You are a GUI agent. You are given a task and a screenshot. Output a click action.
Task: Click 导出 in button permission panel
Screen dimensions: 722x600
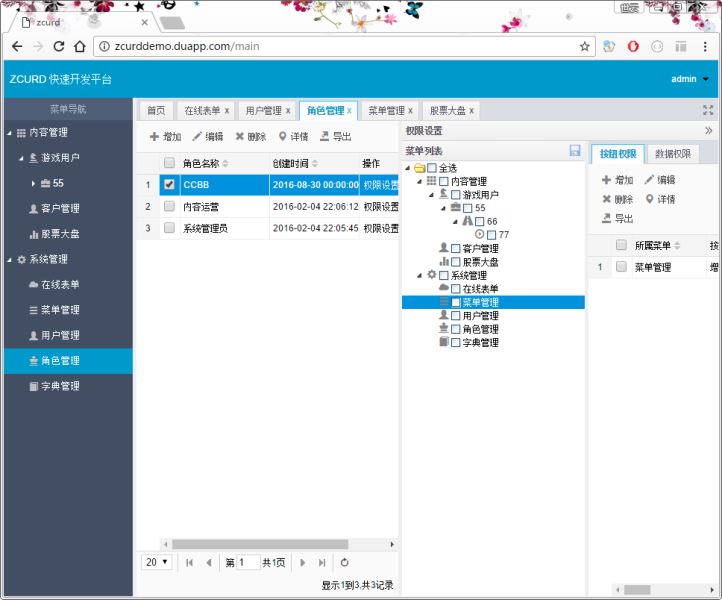tap(618, 219)
